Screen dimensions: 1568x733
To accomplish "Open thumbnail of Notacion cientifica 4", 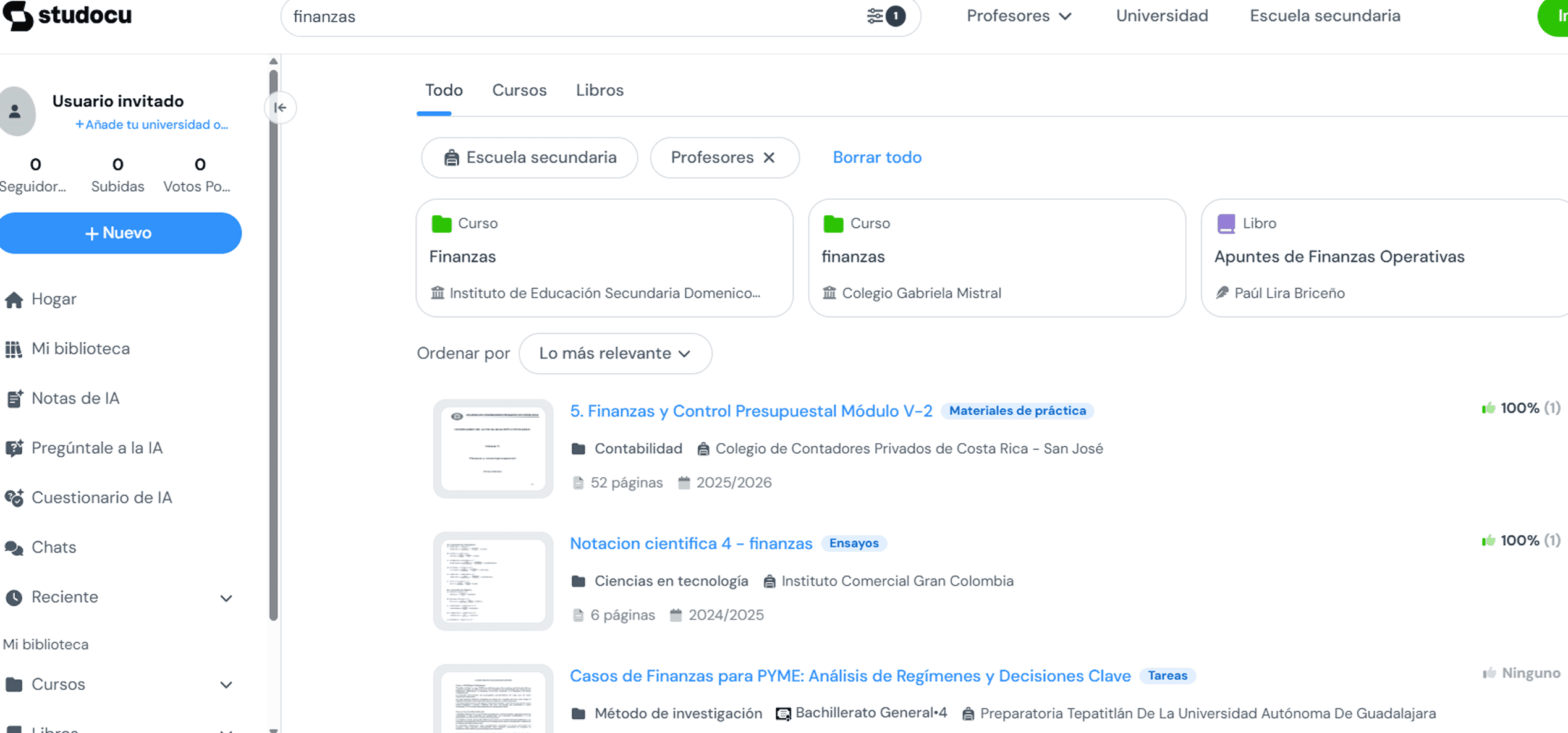I will coord(493,581).
